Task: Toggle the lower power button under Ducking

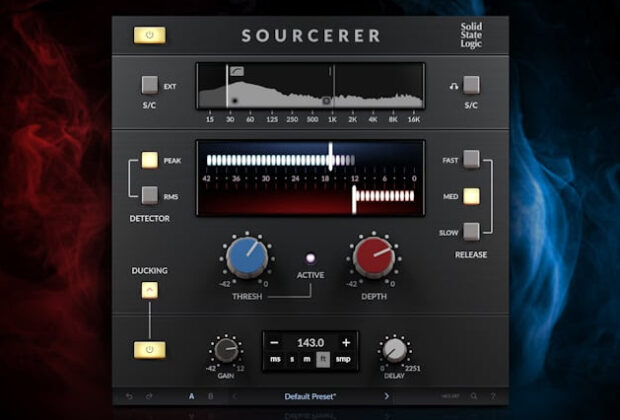Action: pyautogui.click(x=149, y=350)
